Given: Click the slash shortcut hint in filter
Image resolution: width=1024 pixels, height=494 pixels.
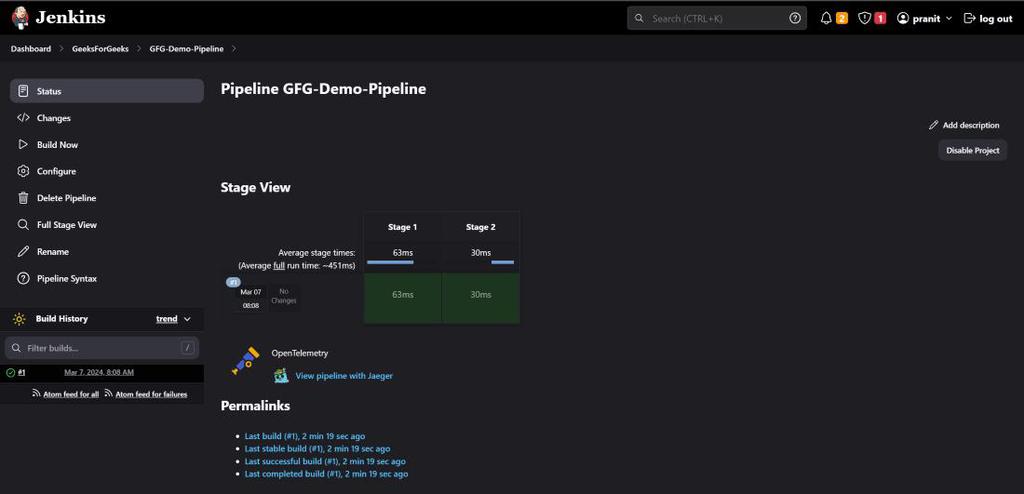Looking at the screenshot, I should [x=188, y=348].
